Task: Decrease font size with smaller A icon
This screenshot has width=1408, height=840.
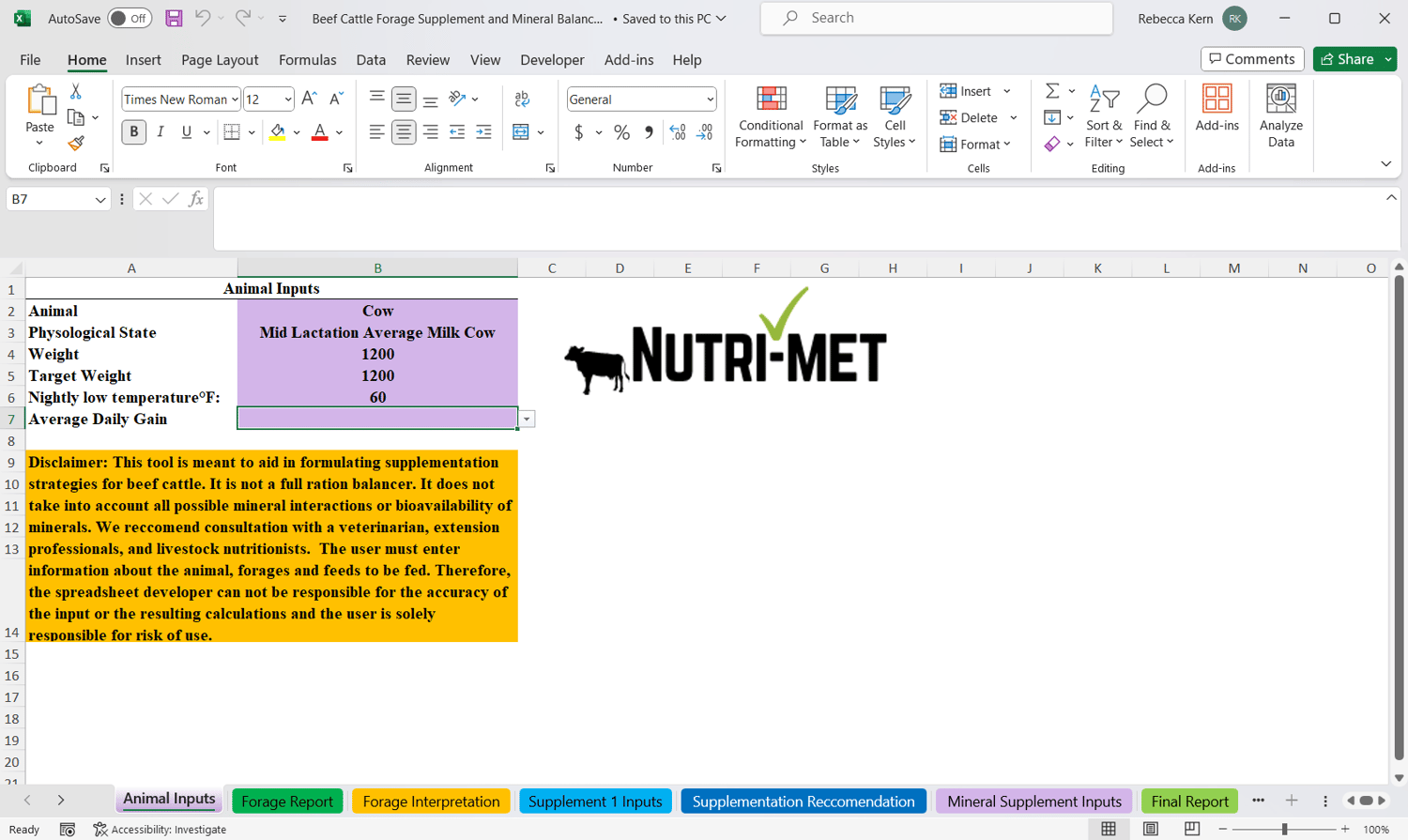Action: point(336,99)
